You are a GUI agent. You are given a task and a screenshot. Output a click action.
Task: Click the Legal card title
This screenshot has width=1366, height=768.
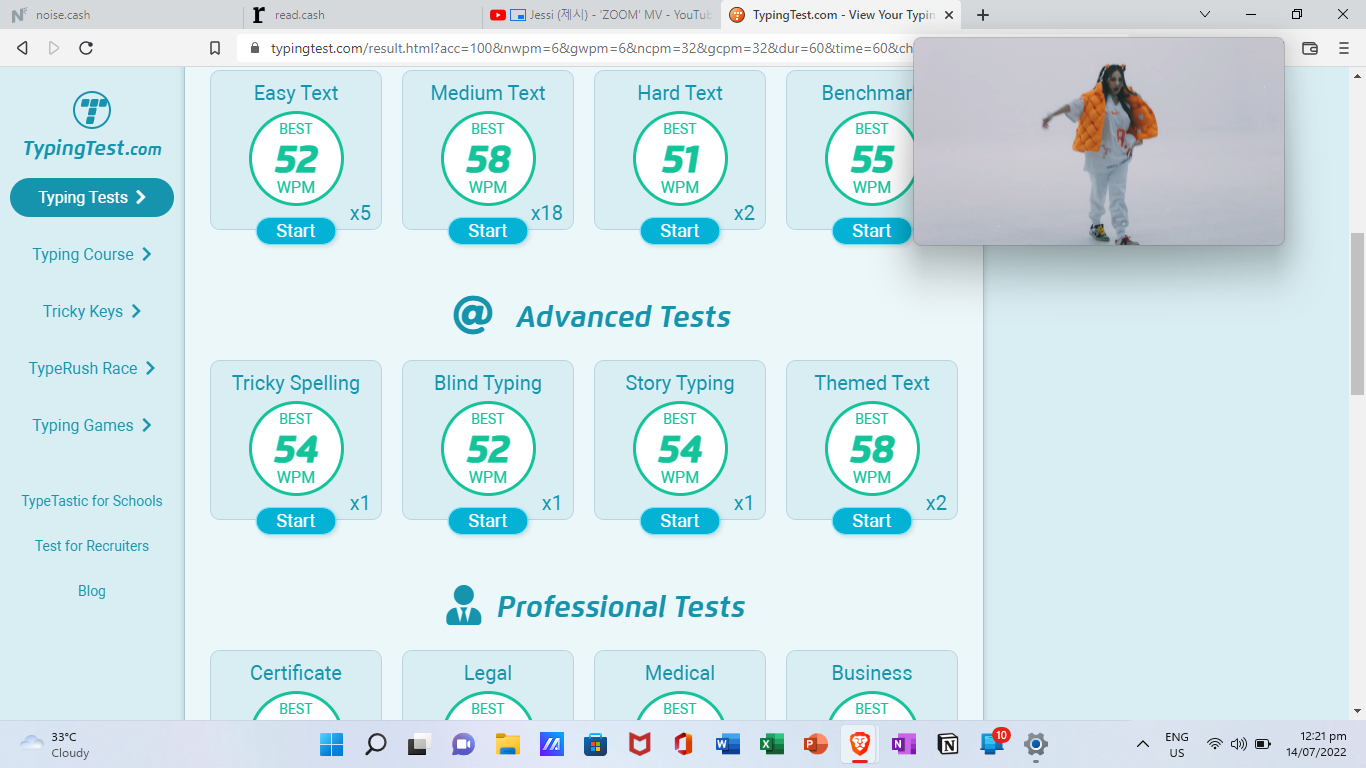(488, 674)
